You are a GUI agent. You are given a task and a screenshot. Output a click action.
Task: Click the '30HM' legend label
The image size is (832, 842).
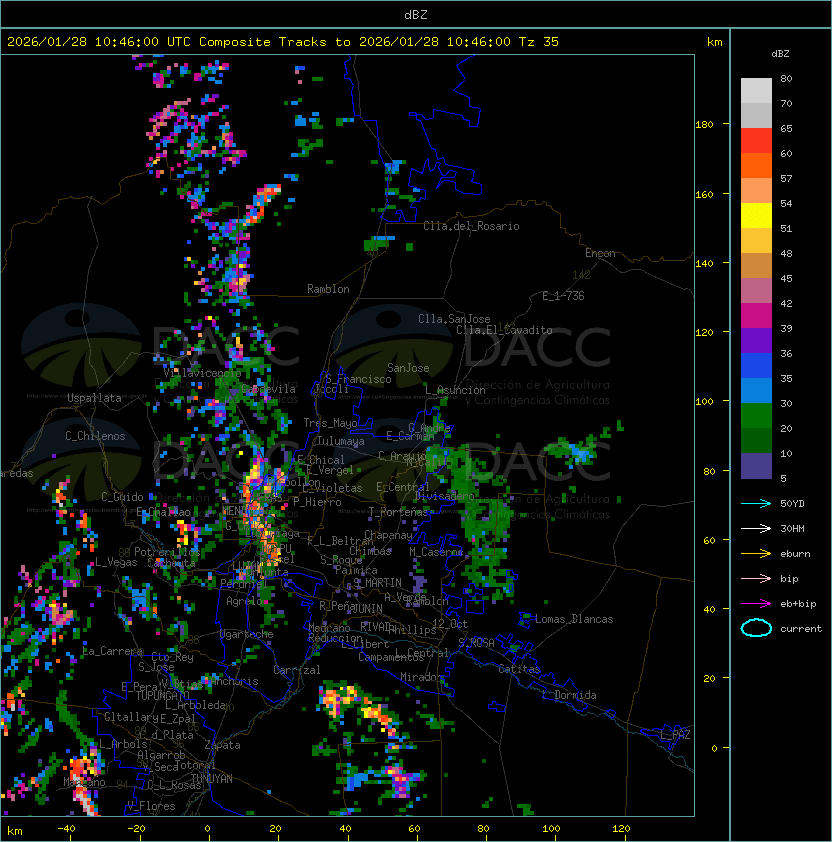coord(792,528)
